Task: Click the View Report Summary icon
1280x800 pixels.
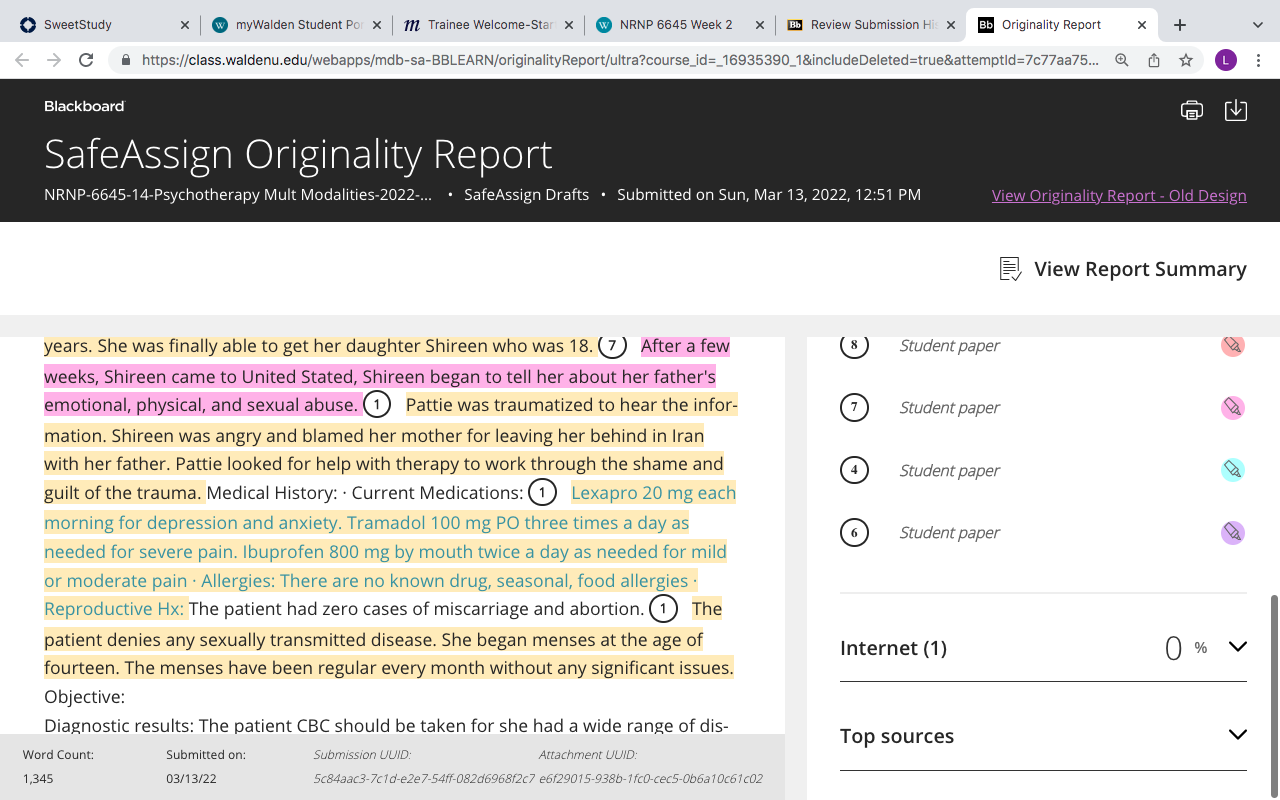Action: tap(1010, 269)
